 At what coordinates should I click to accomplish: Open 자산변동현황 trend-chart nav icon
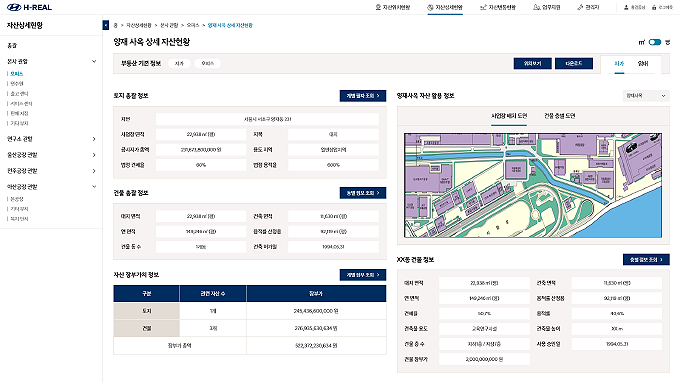click(x=483, y=7)
